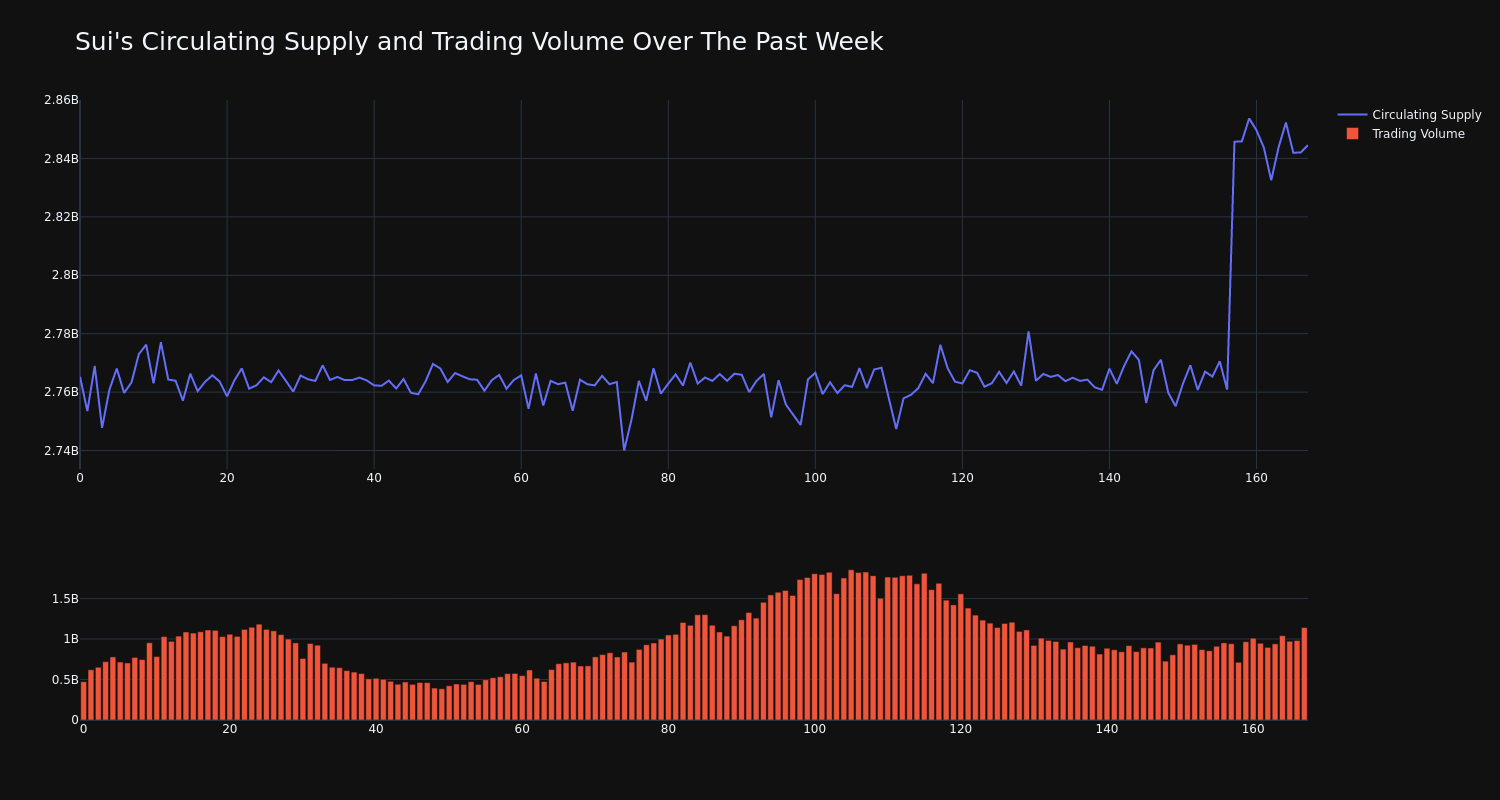Click the 2.82B y-axis label
Screen dimensions: 1500x800
[61, 217]
